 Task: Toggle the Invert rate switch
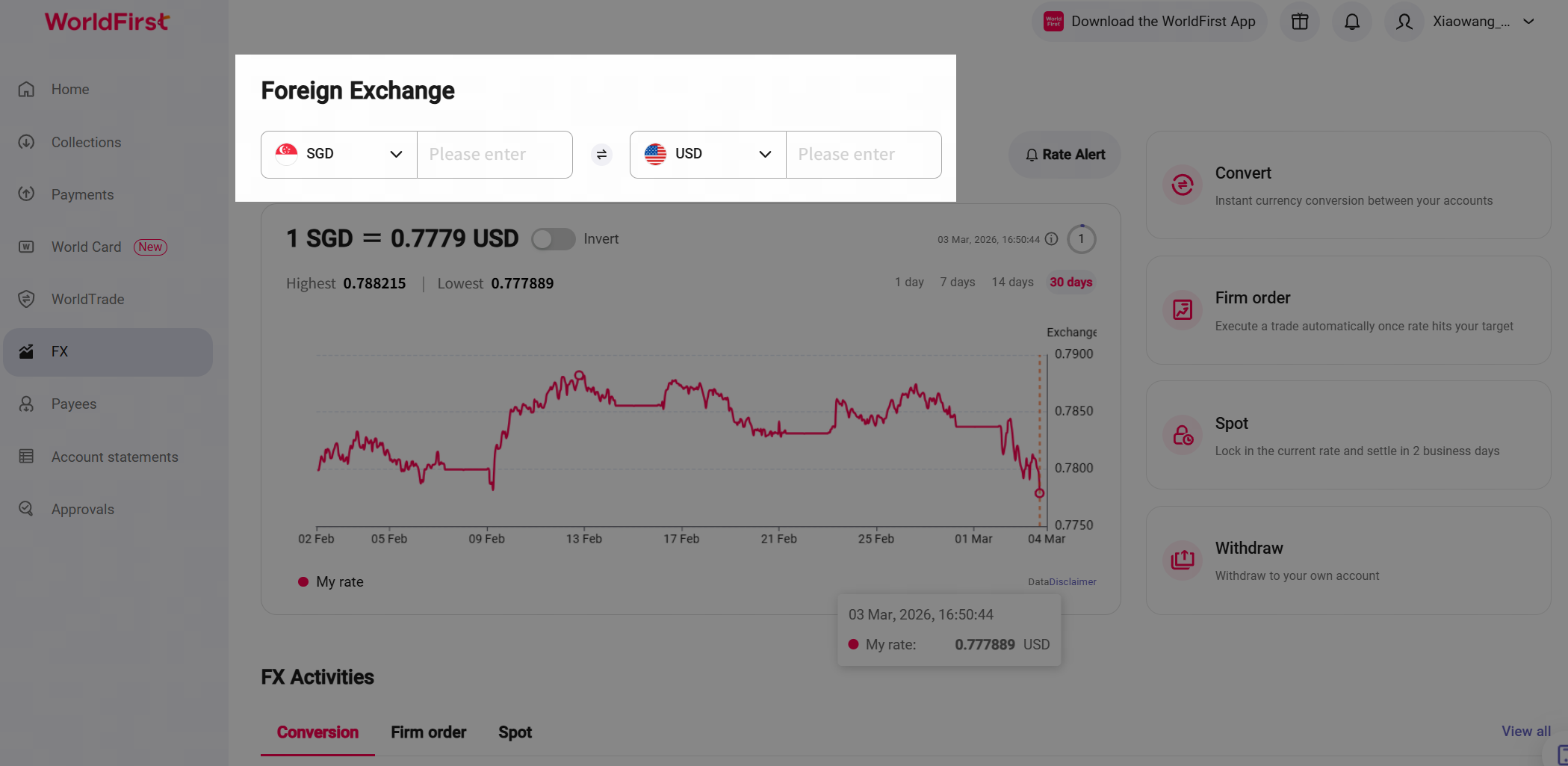(x=553, y=239)
